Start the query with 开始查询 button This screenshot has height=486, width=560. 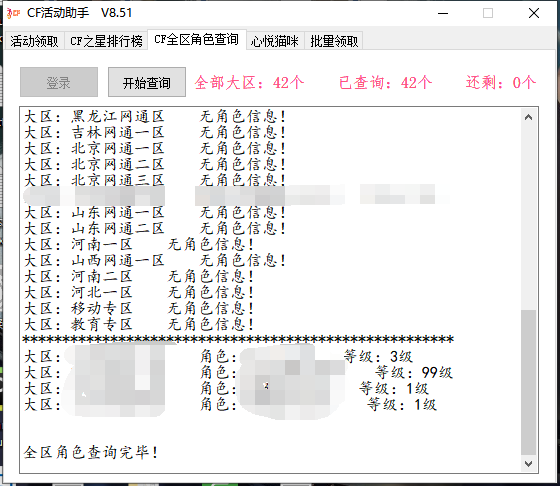pos(147,82)
